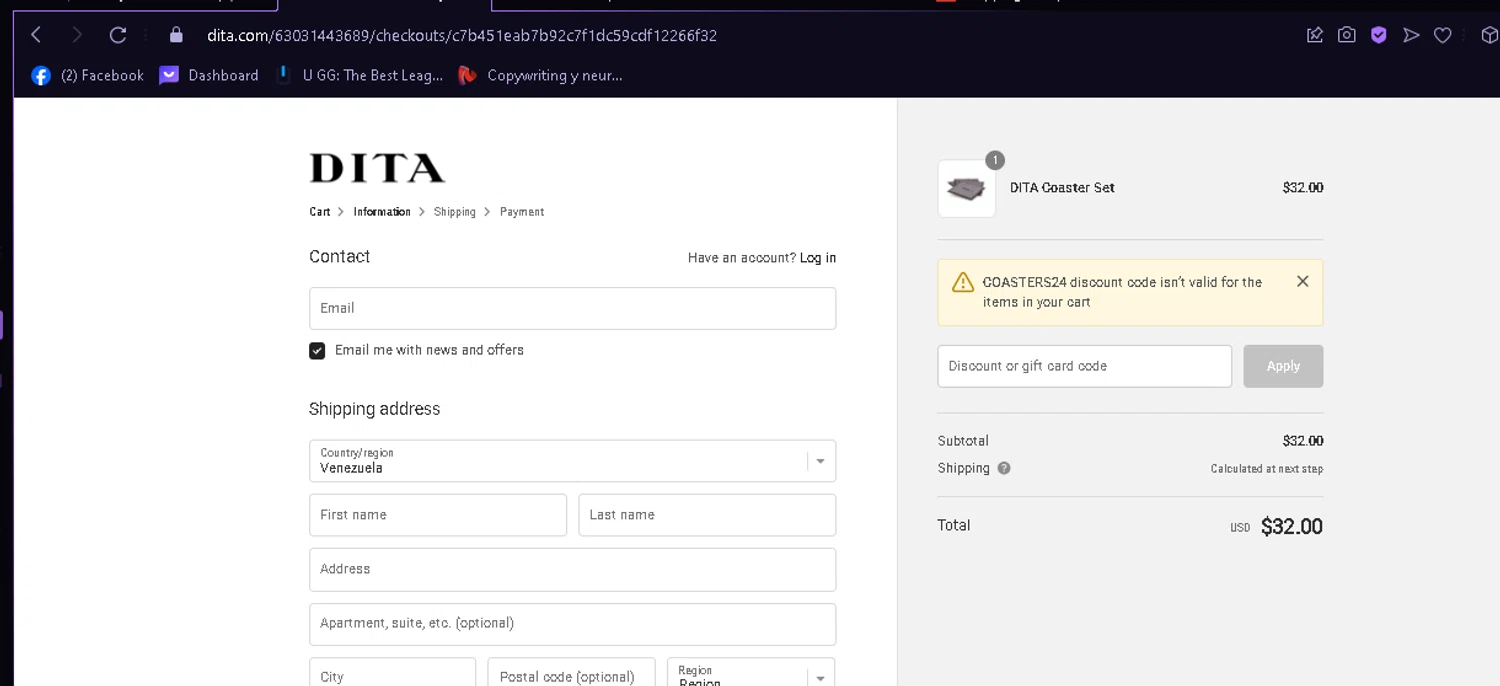Screen dimensions: 1500x686
Task: Open the Copywriting y neur... bookmark
Action: (x=540, y=75)
